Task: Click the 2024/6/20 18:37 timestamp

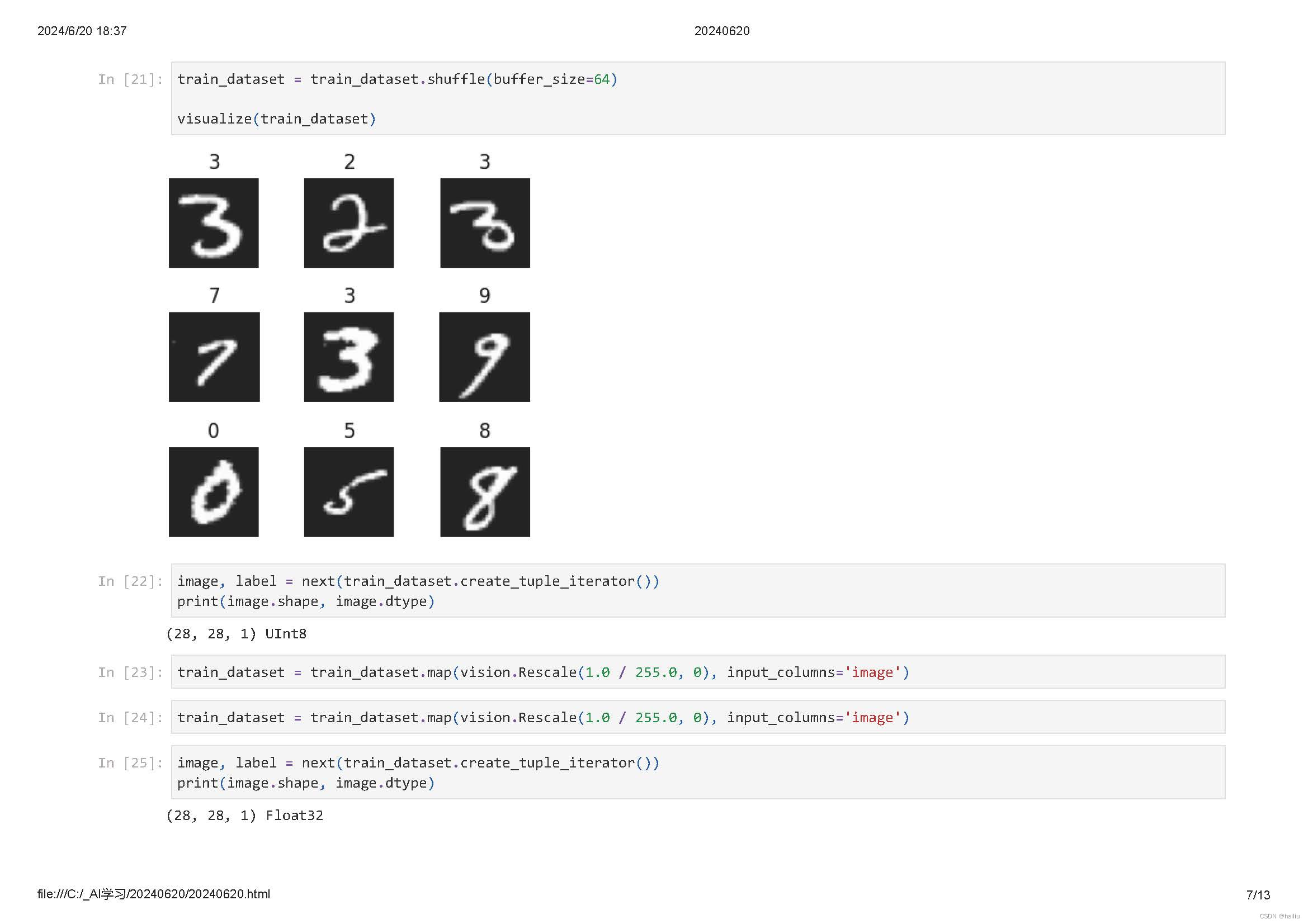Action: (x=82, y=31)
